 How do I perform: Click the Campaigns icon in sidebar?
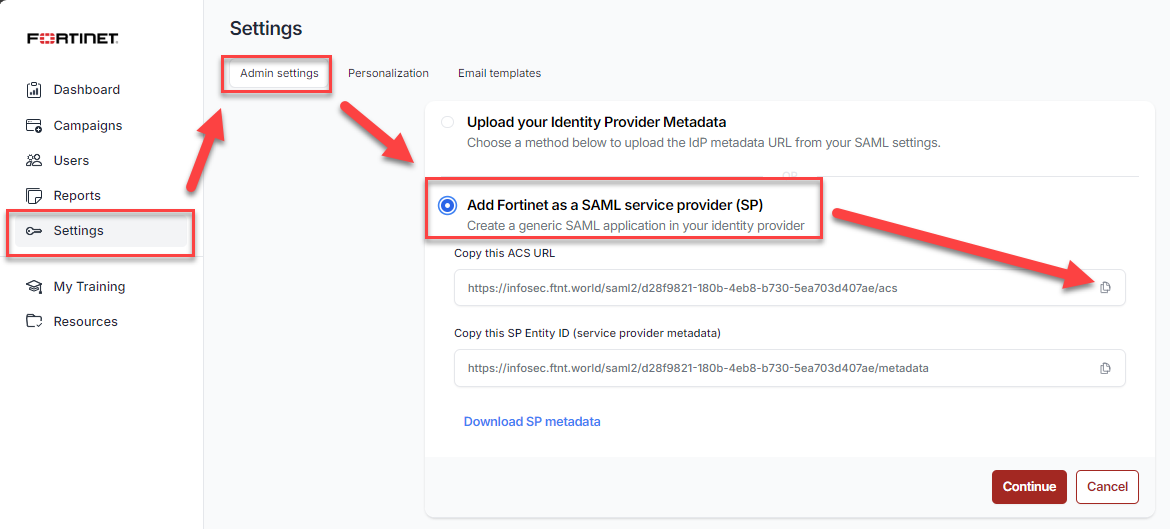[34, 125]
